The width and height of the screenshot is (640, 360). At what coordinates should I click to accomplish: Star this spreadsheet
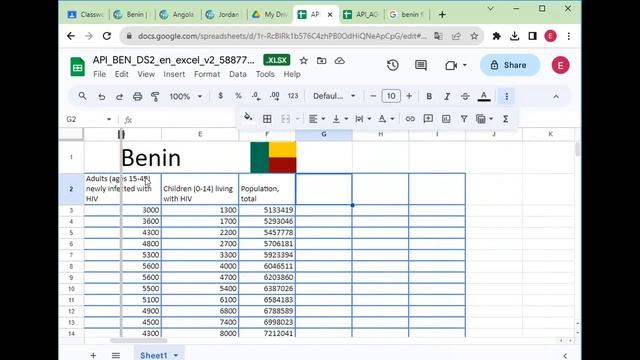pyautogui.click(x=303, y=61)
